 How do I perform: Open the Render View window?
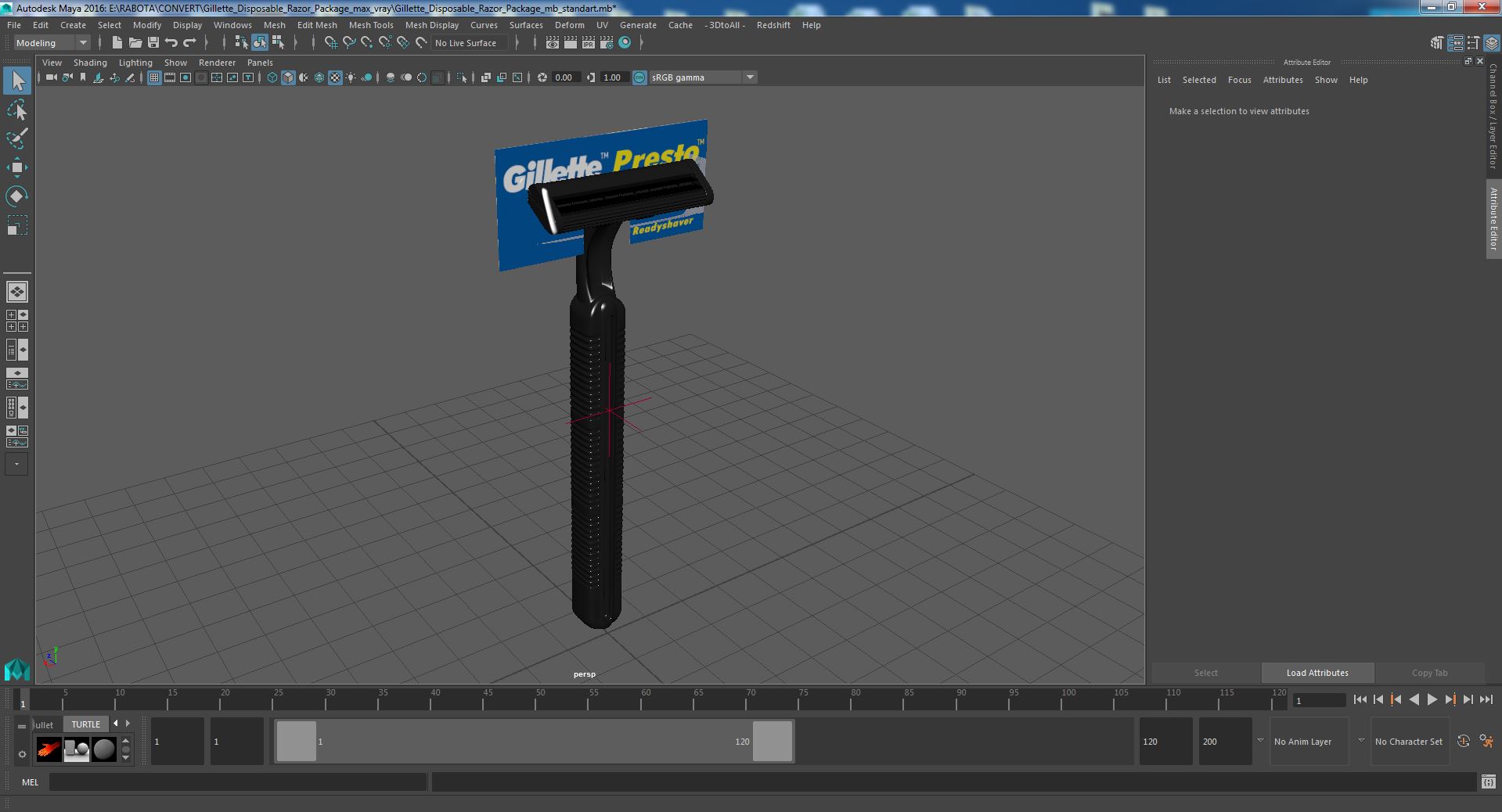(553, 43)
